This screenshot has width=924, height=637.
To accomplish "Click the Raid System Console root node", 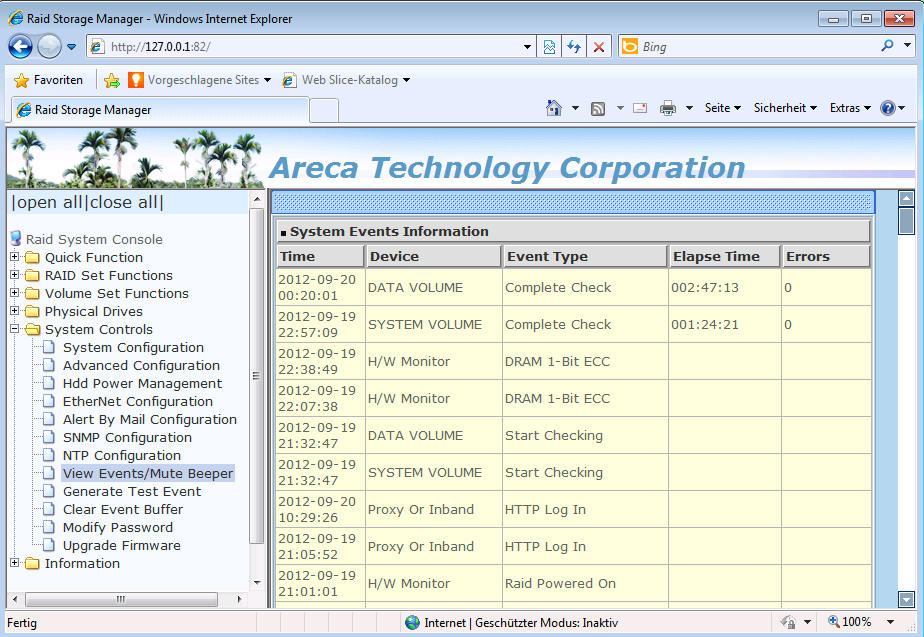I will (94, 239).
